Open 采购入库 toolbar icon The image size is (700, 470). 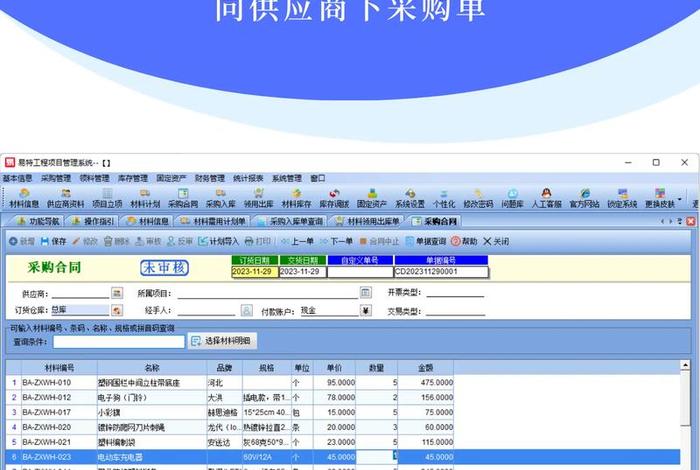point(221,198)
